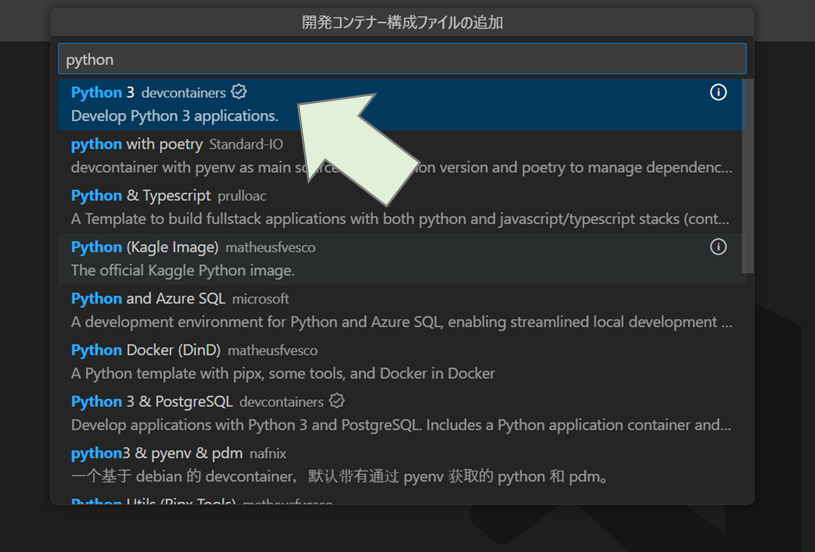The height and width of the screenshot is (552, 815).
Task: Click the Python 3 and PostgreSQL description text
Action: (401, 425)
